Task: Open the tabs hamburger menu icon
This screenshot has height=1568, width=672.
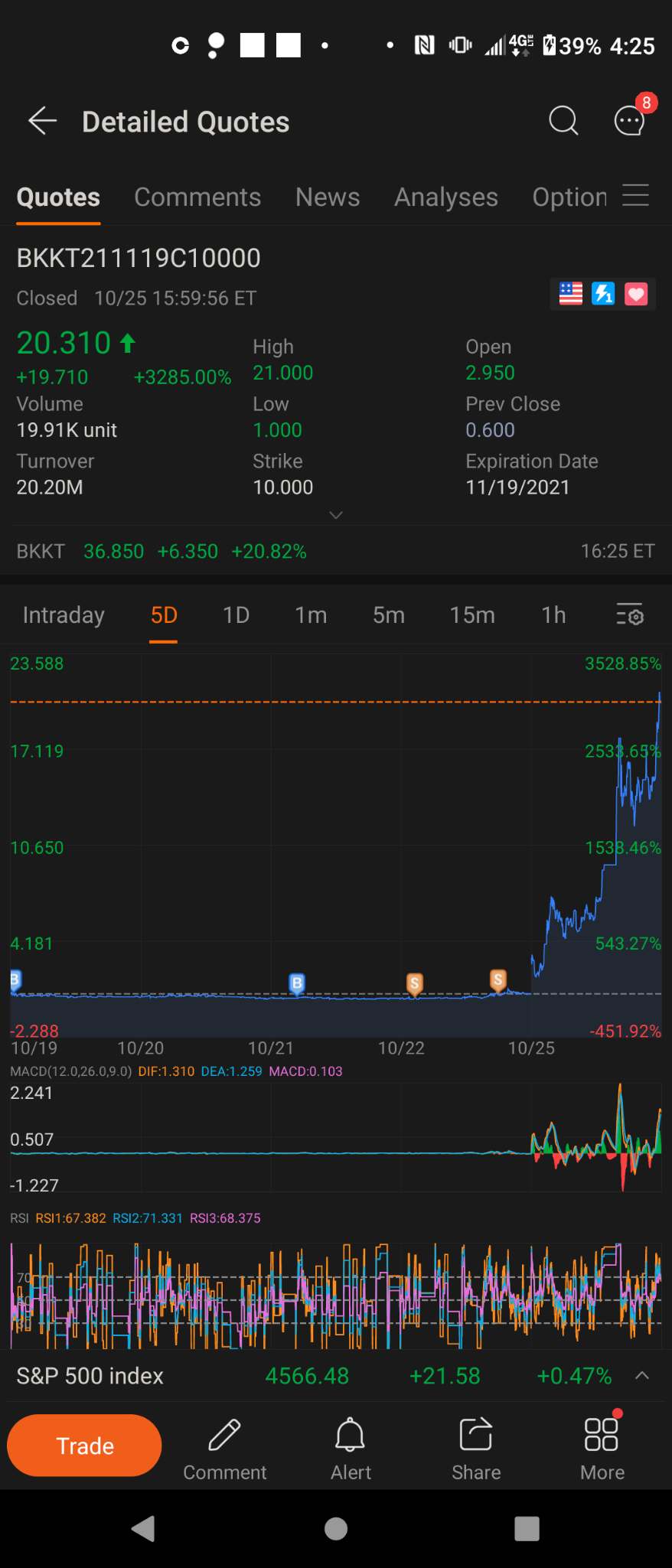Action: pos(635,196)
